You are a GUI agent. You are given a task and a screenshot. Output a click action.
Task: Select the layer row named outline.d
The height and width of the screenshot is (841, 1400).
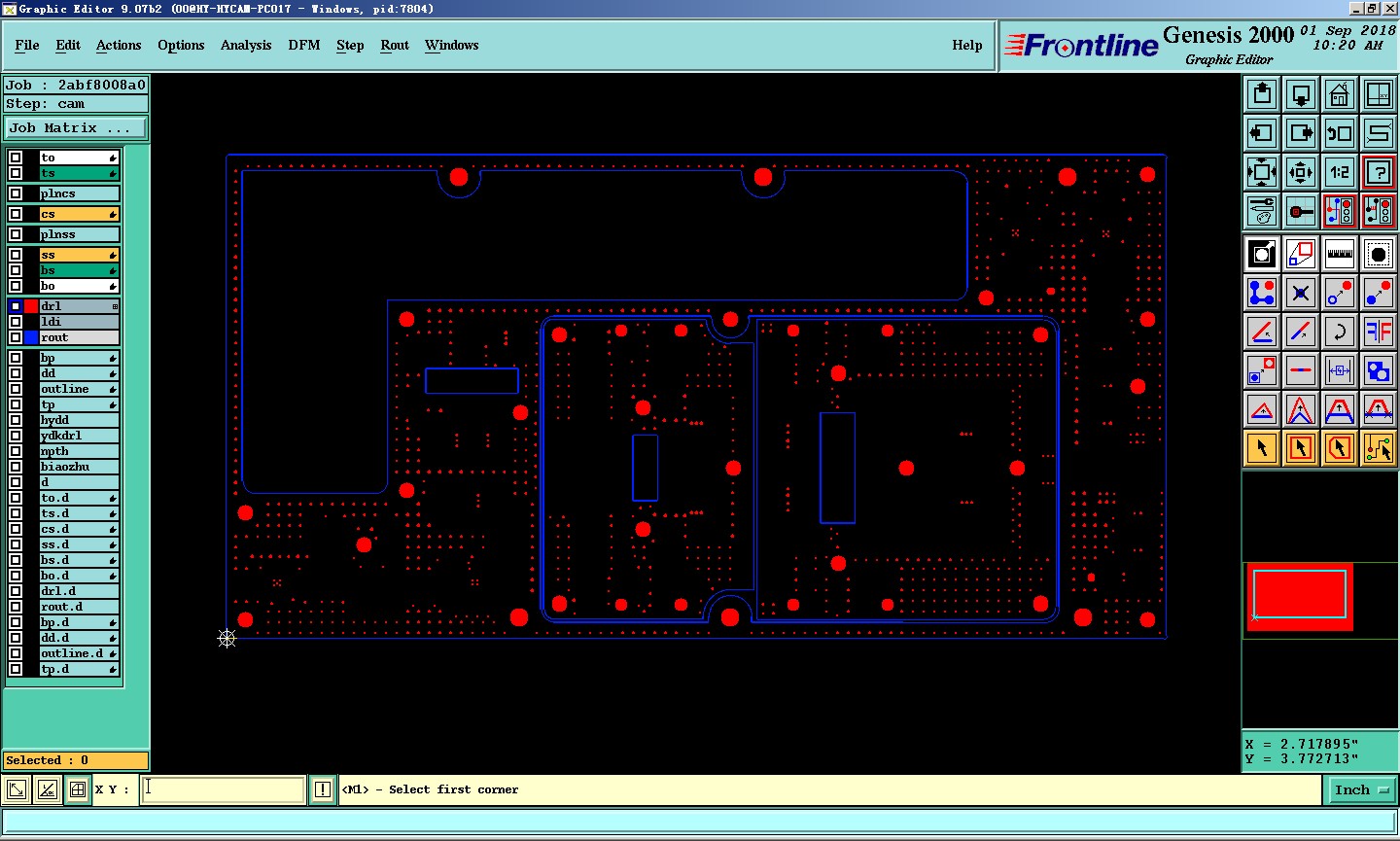click(79, 653)
